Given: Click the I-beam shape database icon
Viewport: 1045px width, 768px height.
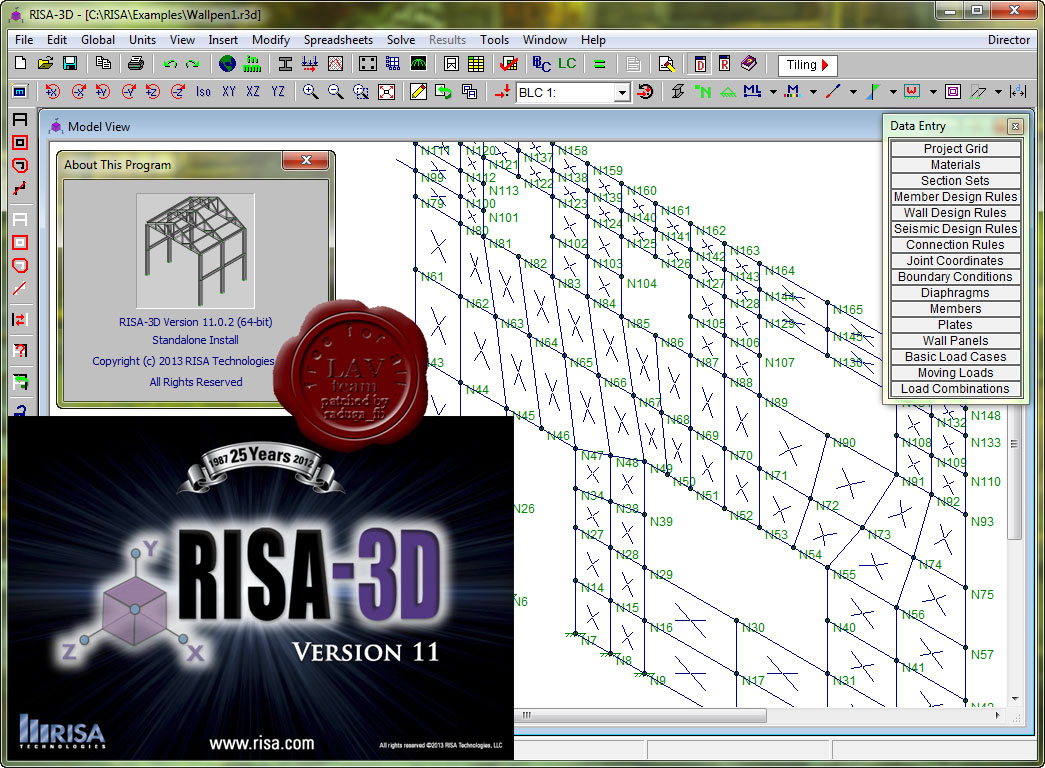Looking at the screenshot, I should [285, 64].
